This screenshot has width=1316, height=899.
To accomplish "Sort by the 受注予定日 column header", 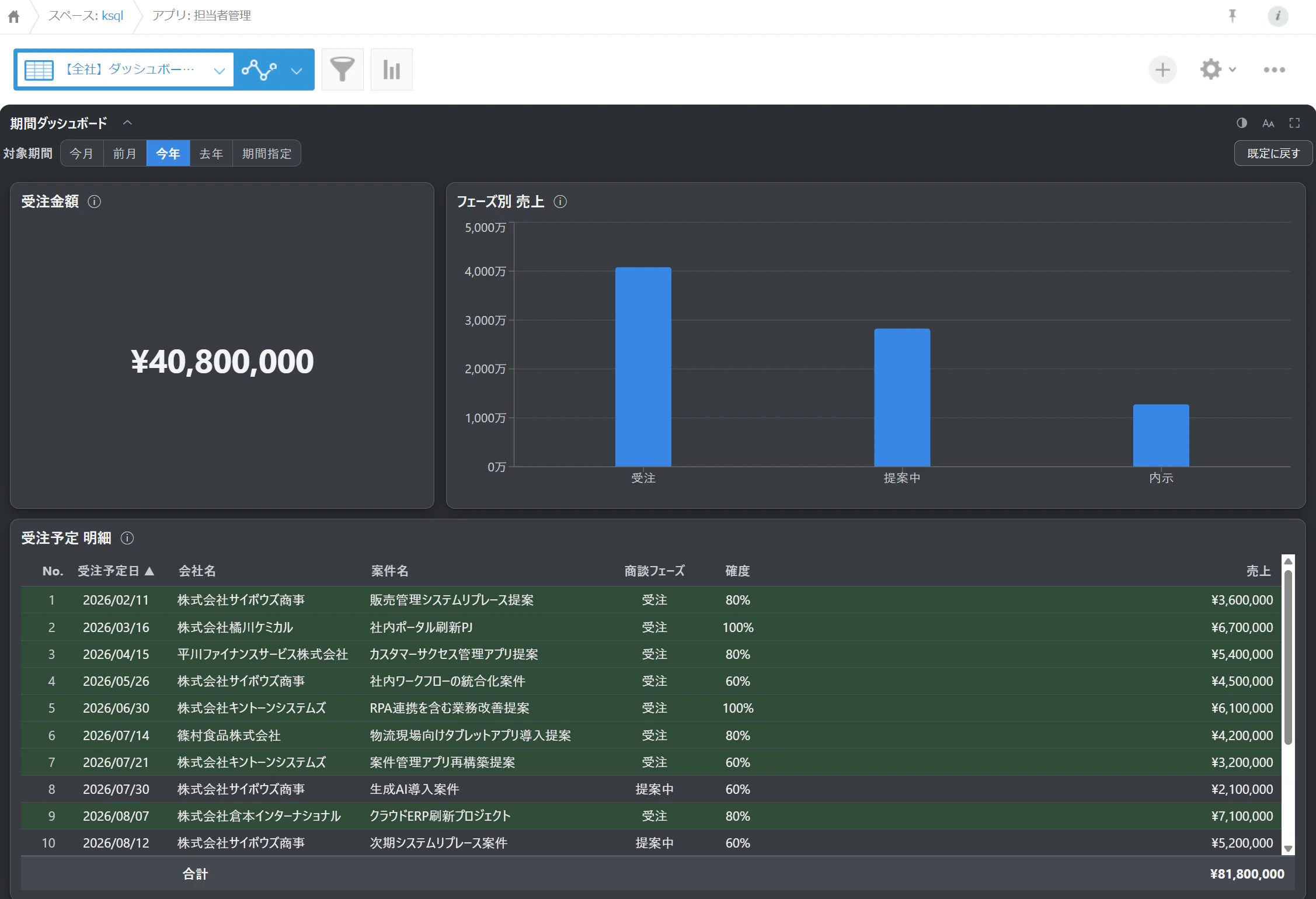I will (116, 571).
